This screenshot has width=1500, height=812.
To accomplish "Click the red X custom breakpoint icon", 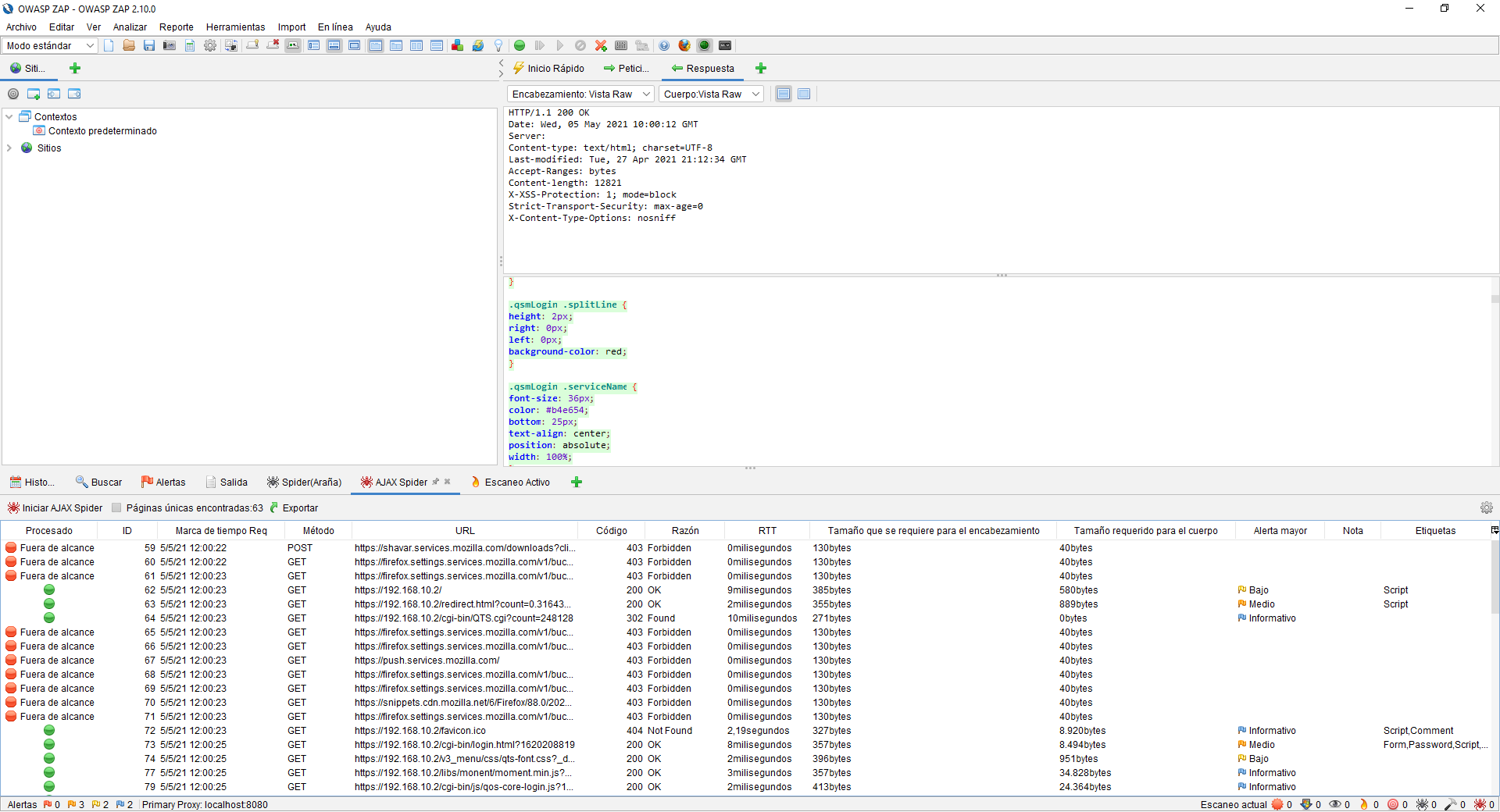I will click(601, 45).
